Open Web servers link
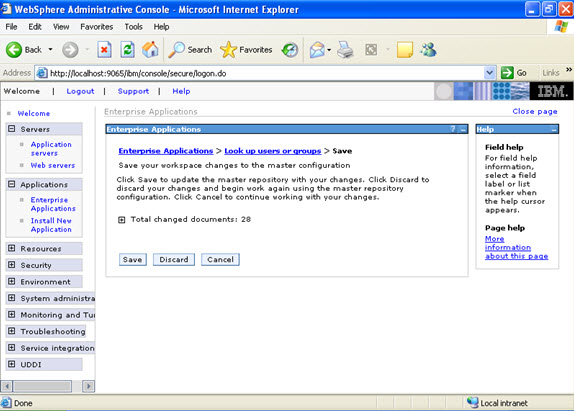Viewport: 574px width, 411px height. click(53, 165)
